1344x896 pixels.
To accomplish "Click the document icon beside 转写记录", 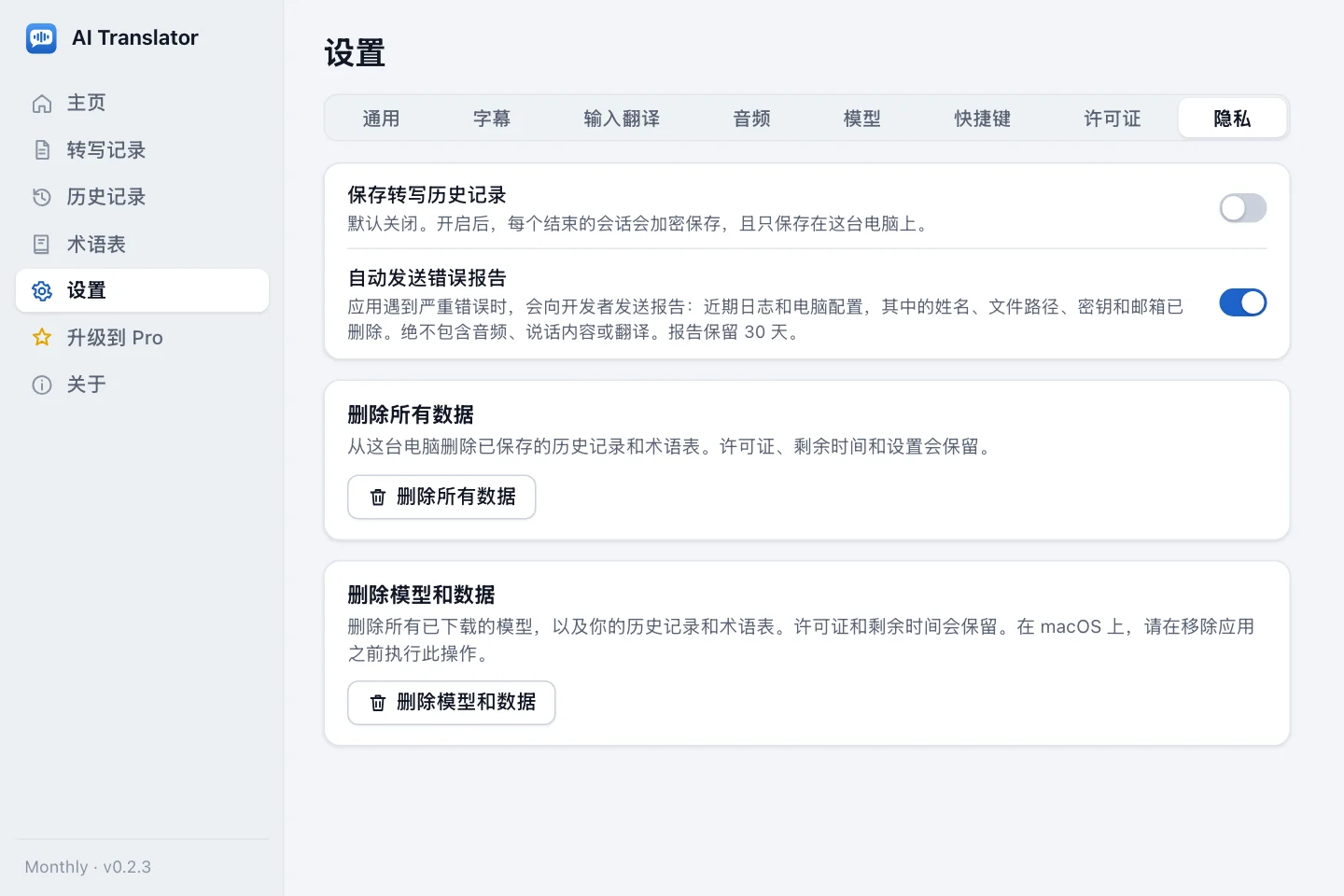I will pos(42,150).
